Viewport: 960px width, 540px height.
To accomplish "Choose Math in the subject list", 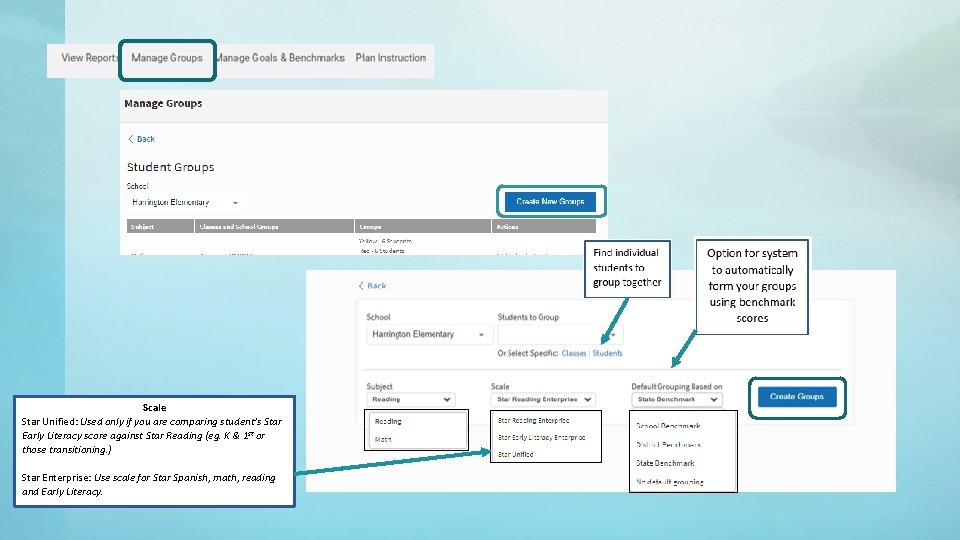I will tap(383, 439).
